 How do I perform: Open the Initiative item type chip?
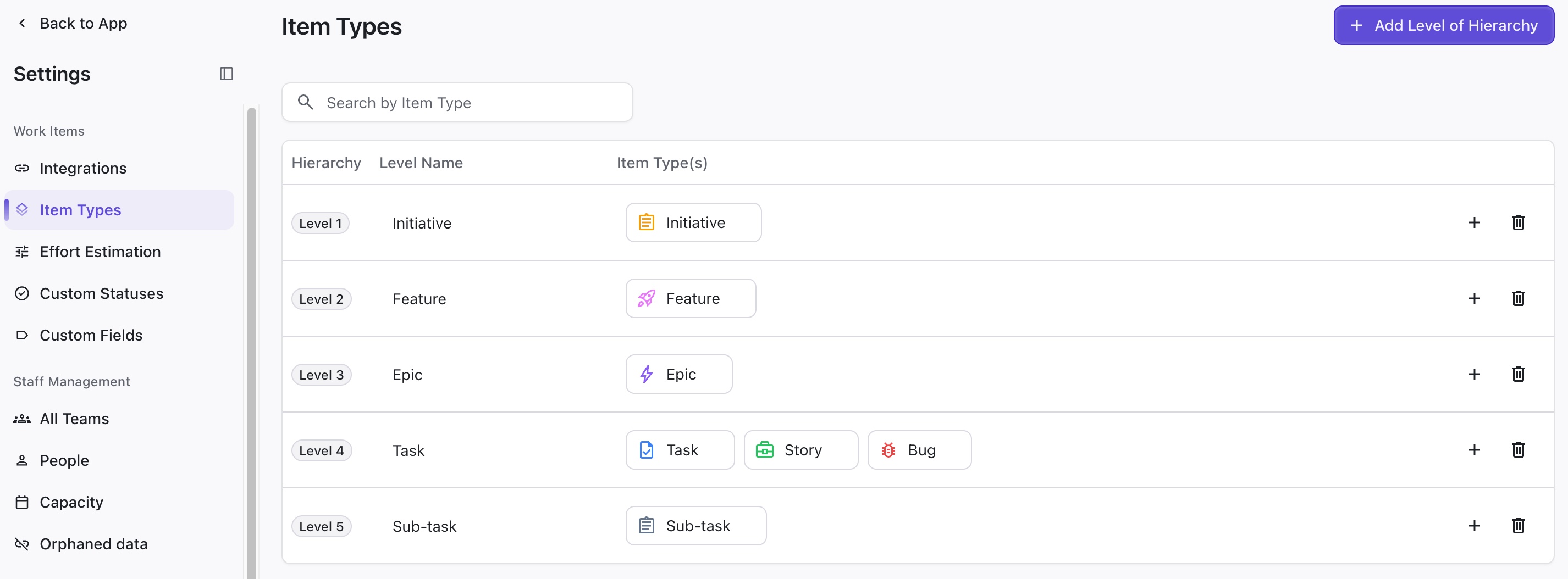(693, 222)
